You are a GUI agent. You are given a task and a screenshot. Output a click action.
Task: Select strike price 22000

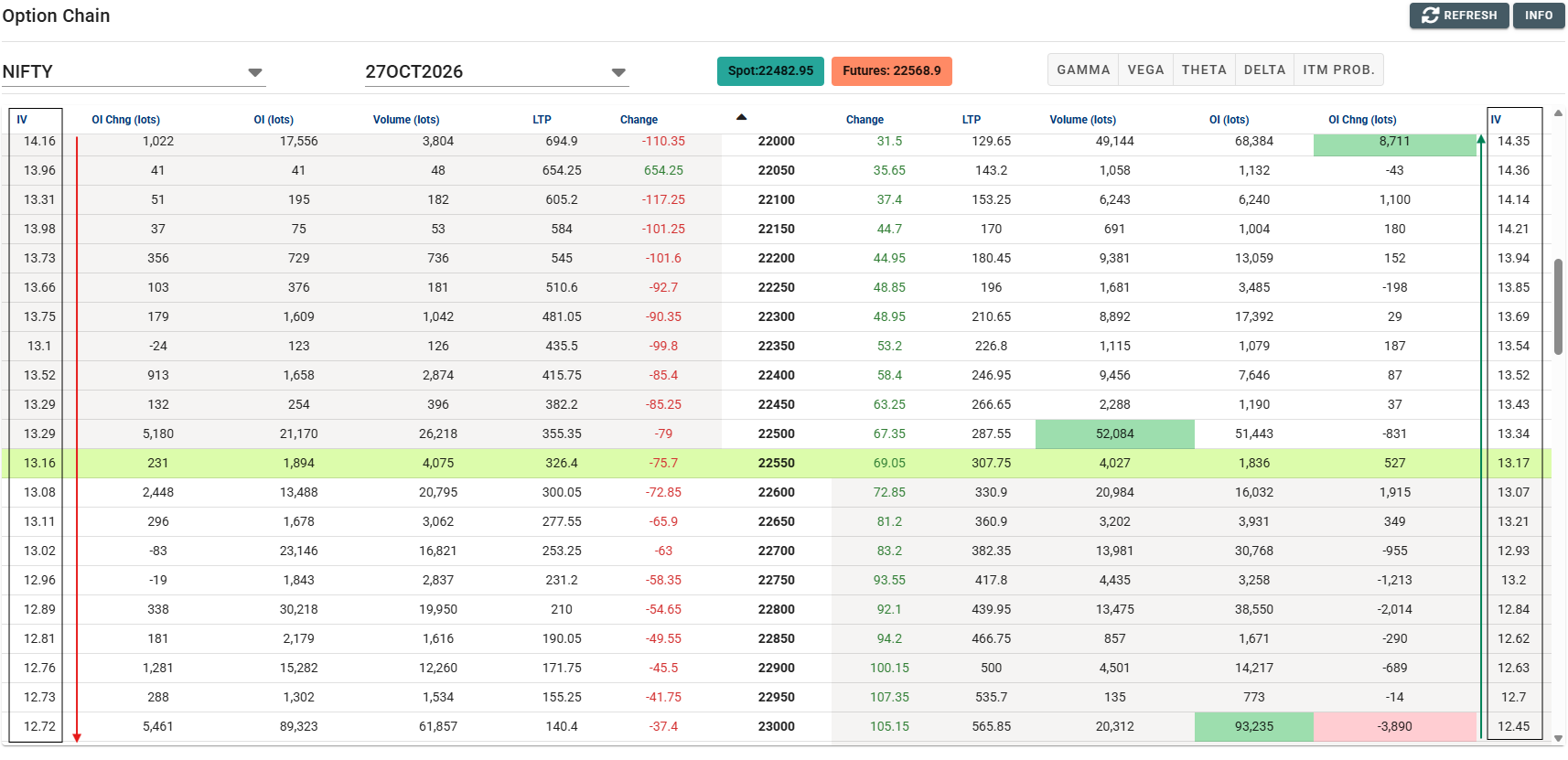click(777, 141)
